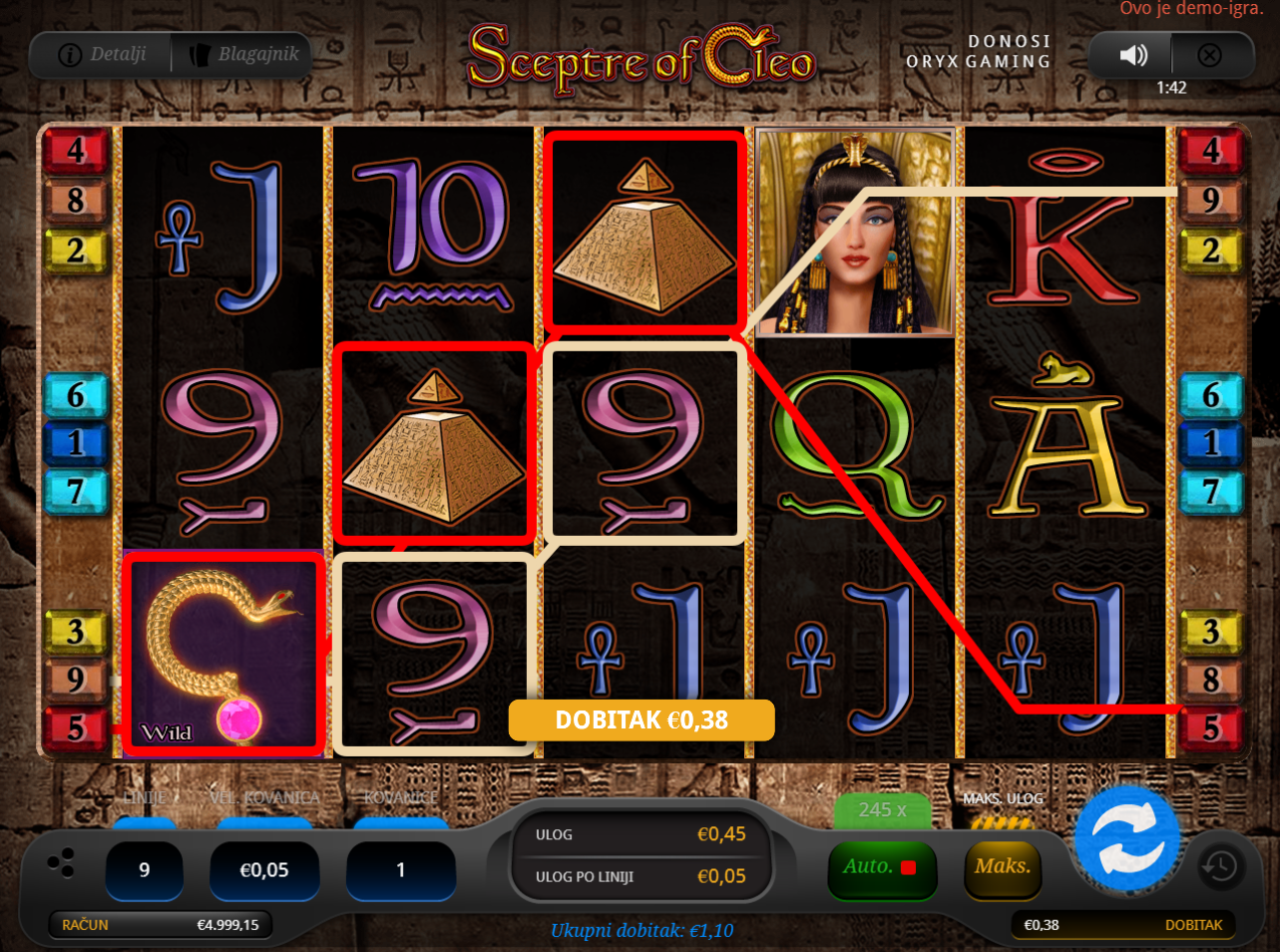
Task: Open the paytable dots icon
Action: point(60,864)
